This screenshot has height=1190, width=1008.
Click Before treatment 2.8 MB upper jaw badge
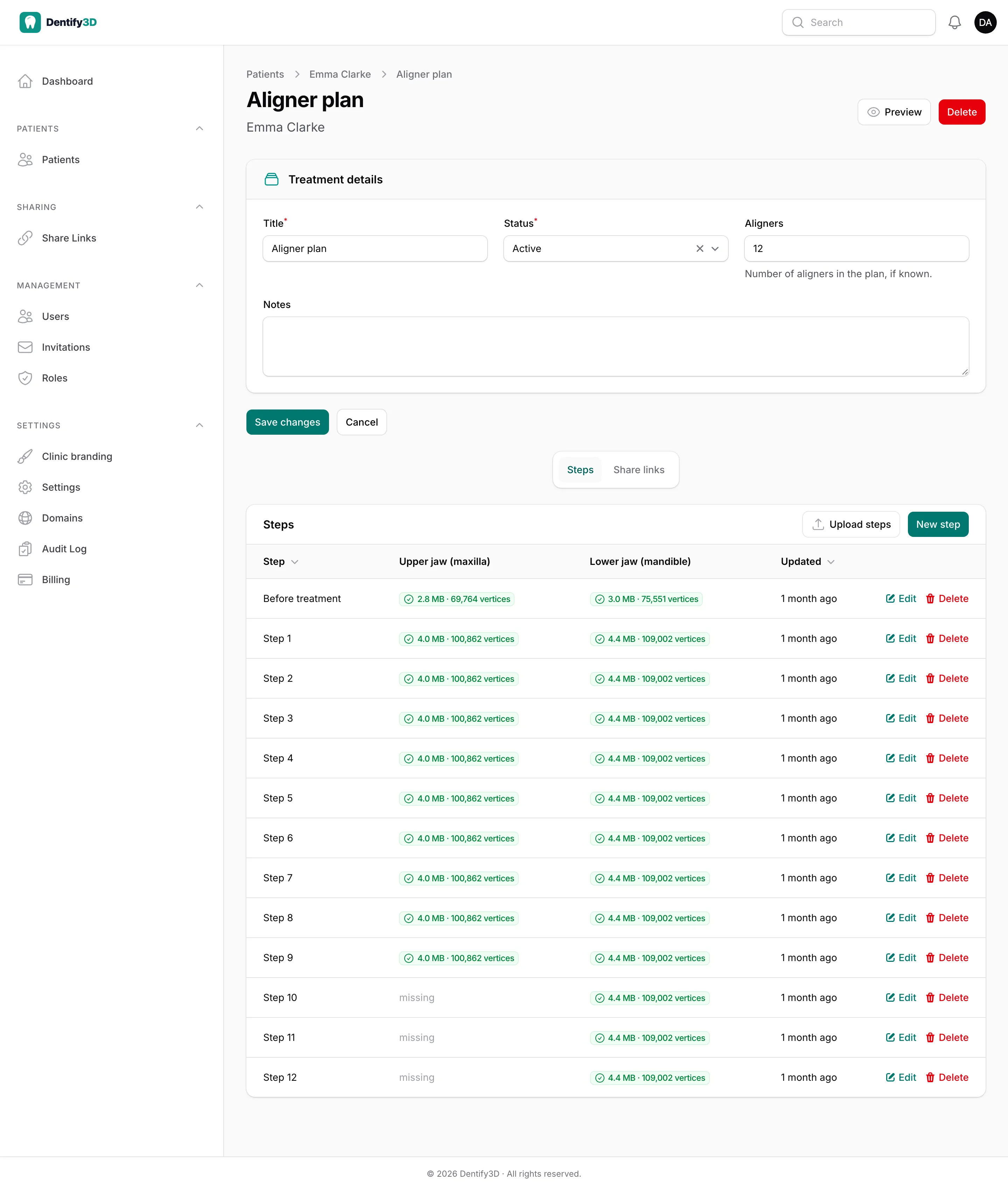[456, 599]
